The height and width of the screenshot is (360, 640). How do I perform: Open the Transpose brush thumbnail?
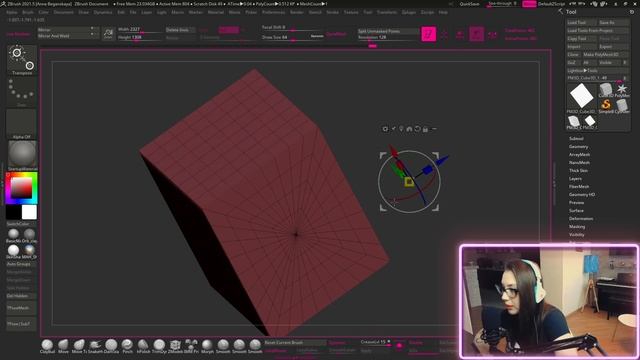(22, 60)
